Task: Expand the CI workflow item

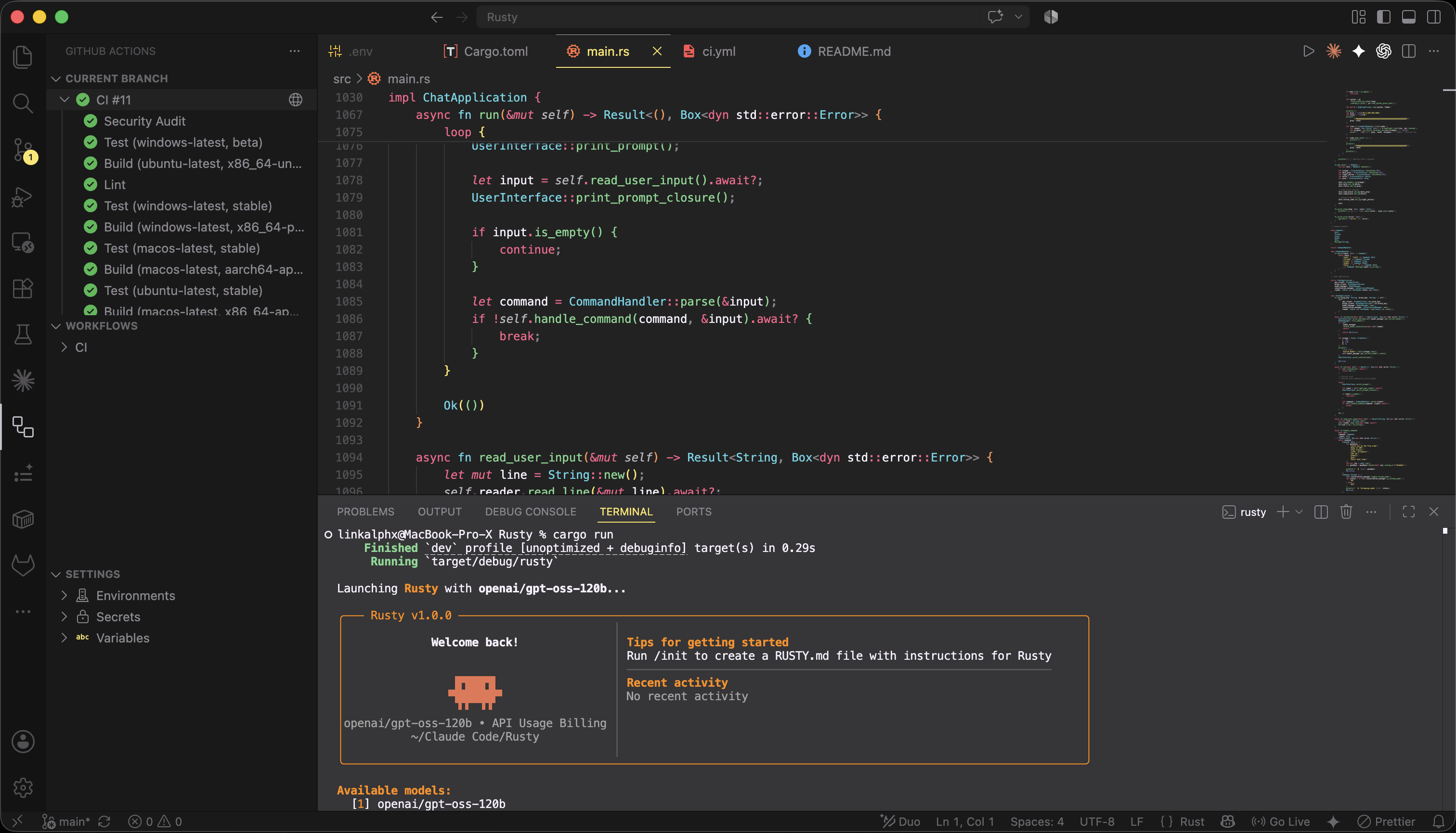Action: tap(65, 347)
